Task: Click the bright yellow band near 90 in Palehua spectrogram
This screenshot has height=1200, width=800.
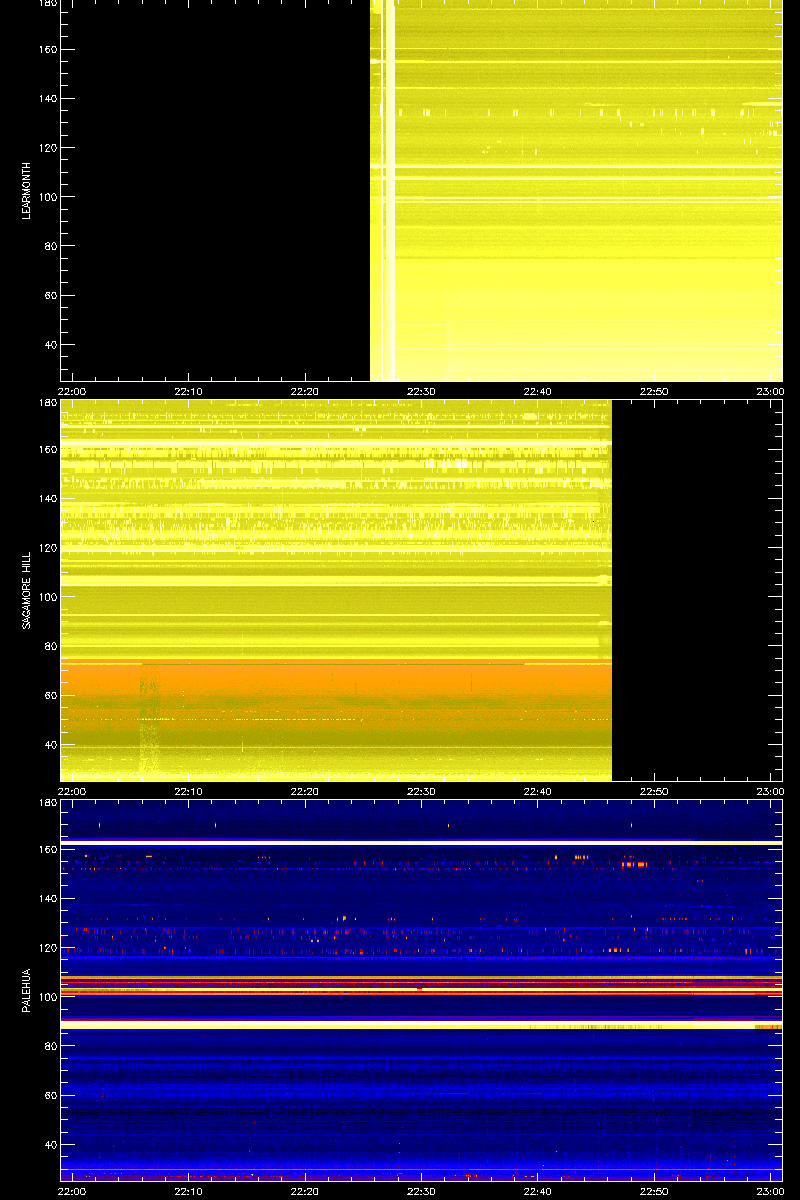Action: tap(421, 1025)
